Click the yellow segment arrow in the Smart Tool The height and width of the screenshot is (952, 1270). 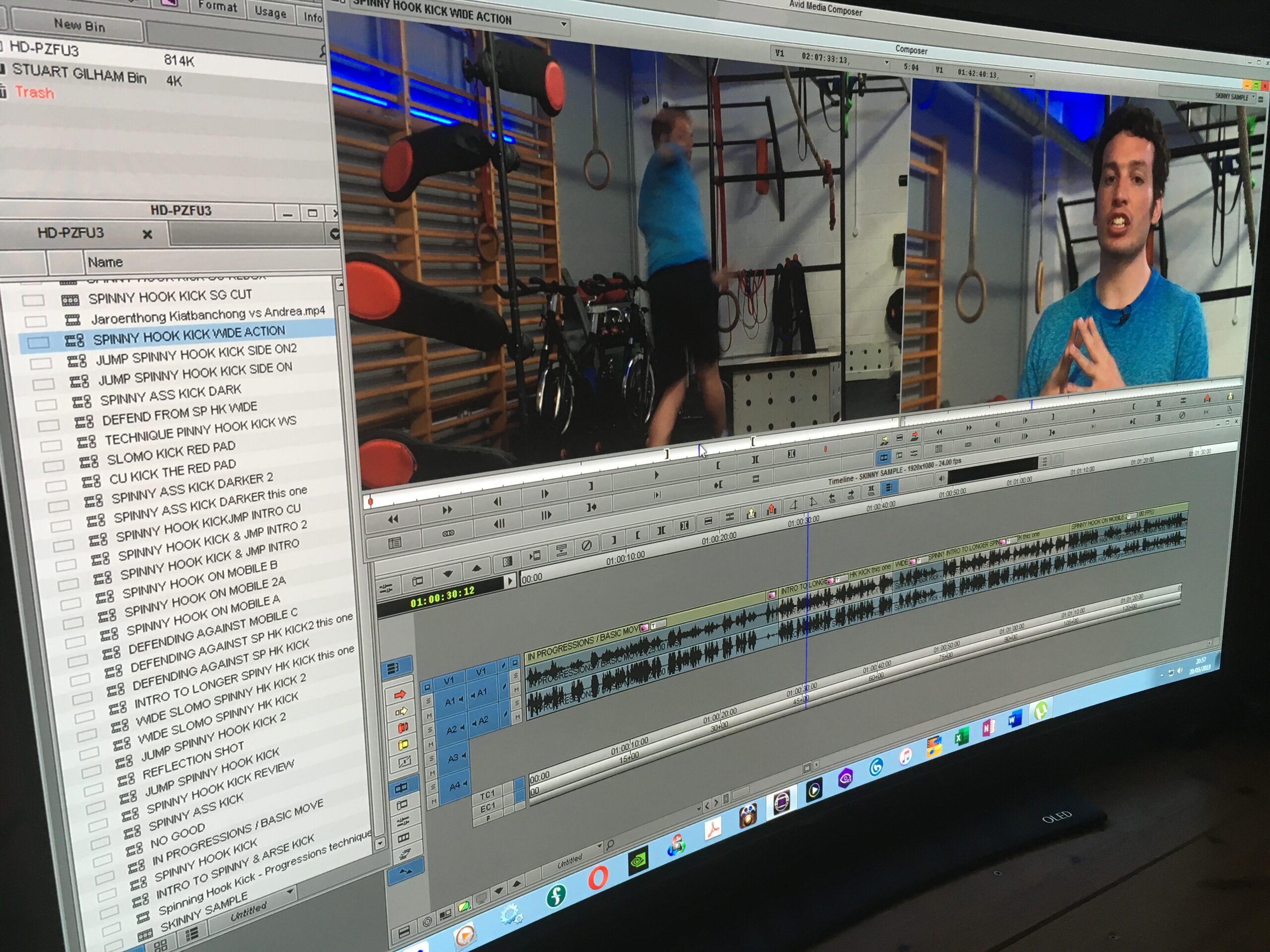tap(401, 712)
